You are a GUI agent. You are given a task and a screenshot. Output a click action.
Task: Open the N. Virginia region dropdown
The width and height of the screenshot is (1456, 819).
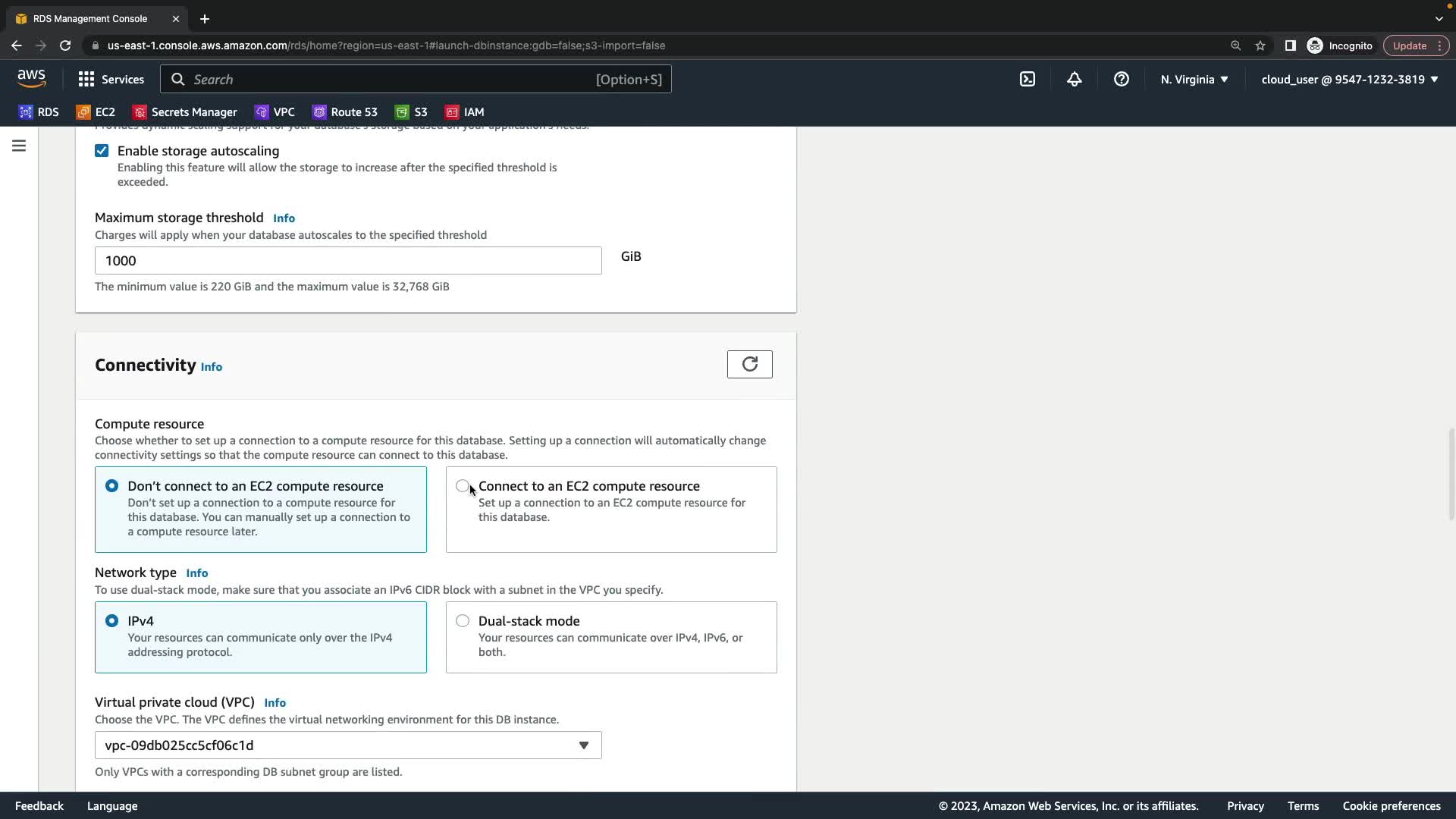click(x=1194, y=79)
